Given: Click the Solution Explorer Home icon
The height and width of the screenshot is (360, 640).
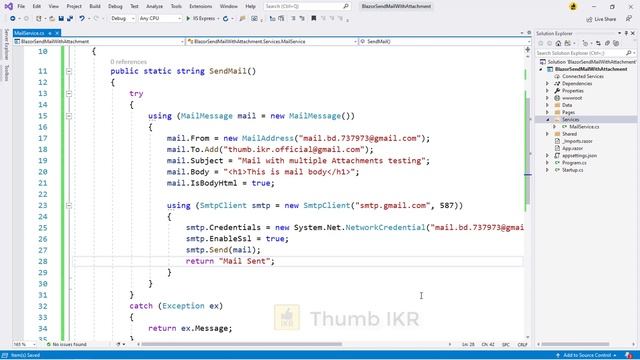Looking at the screenshot, I should click(558, 43).
